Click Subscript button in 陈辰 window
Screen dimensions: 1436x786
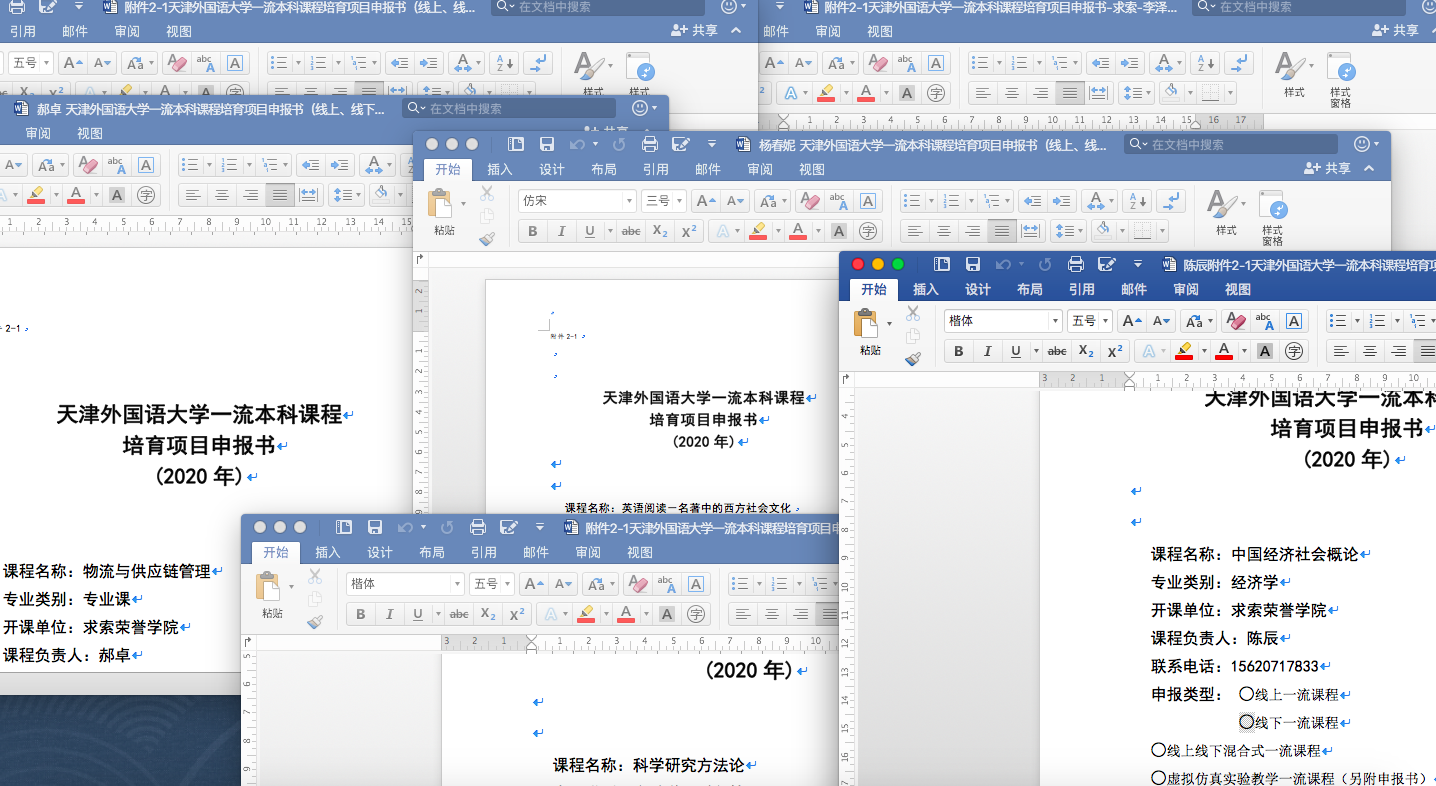(1086, 351)
